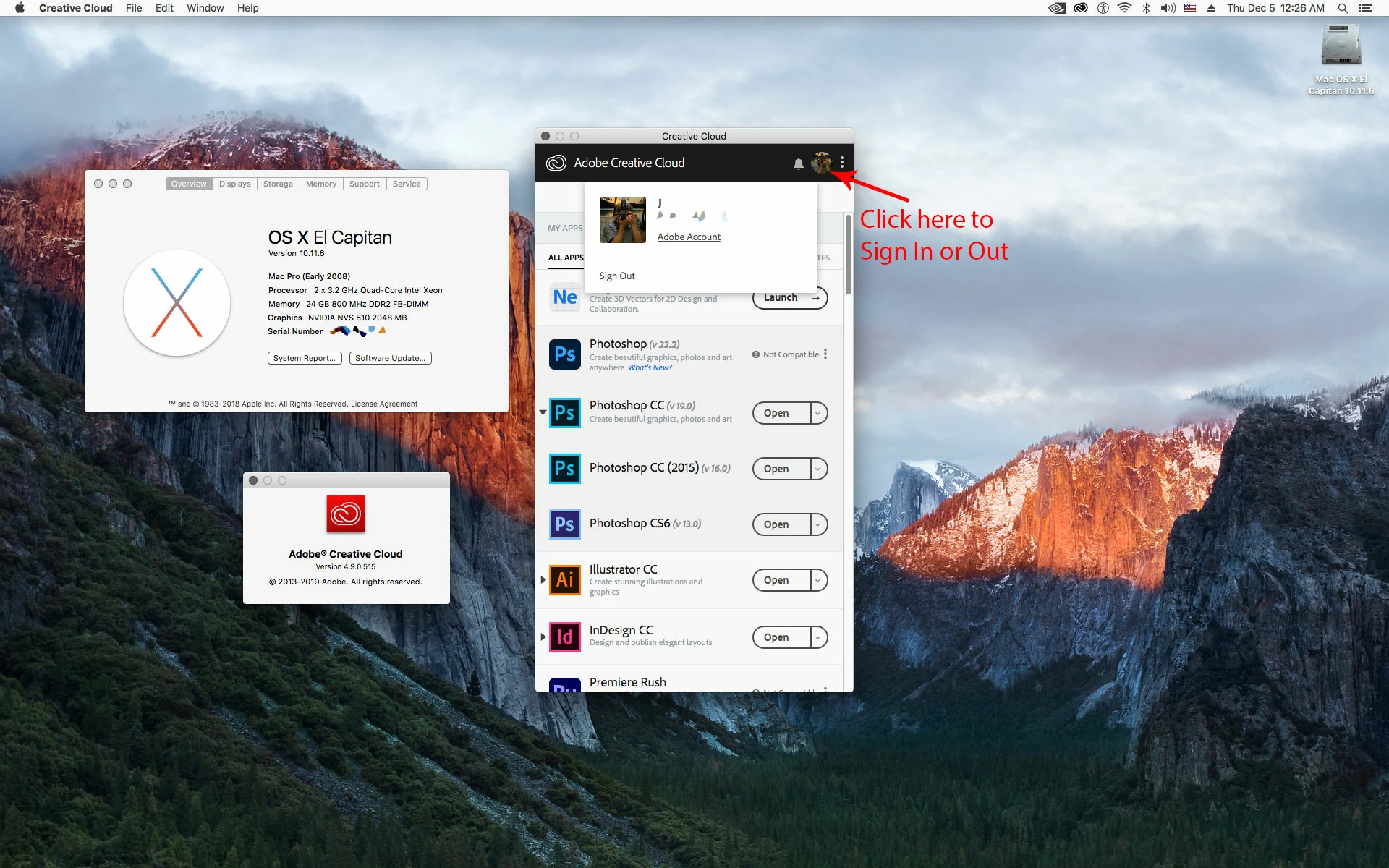Click the Wi-Fi status icon in the menu bar
This screenshot has width=1389, height=868.
pos(1124,8)
